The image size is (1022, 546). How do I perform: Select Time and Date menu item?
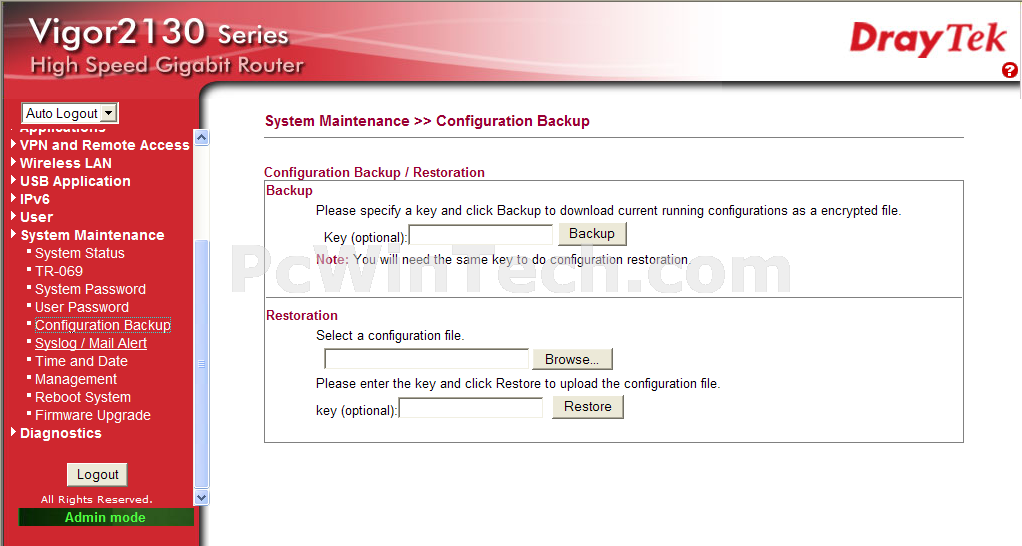coord(81,361)
